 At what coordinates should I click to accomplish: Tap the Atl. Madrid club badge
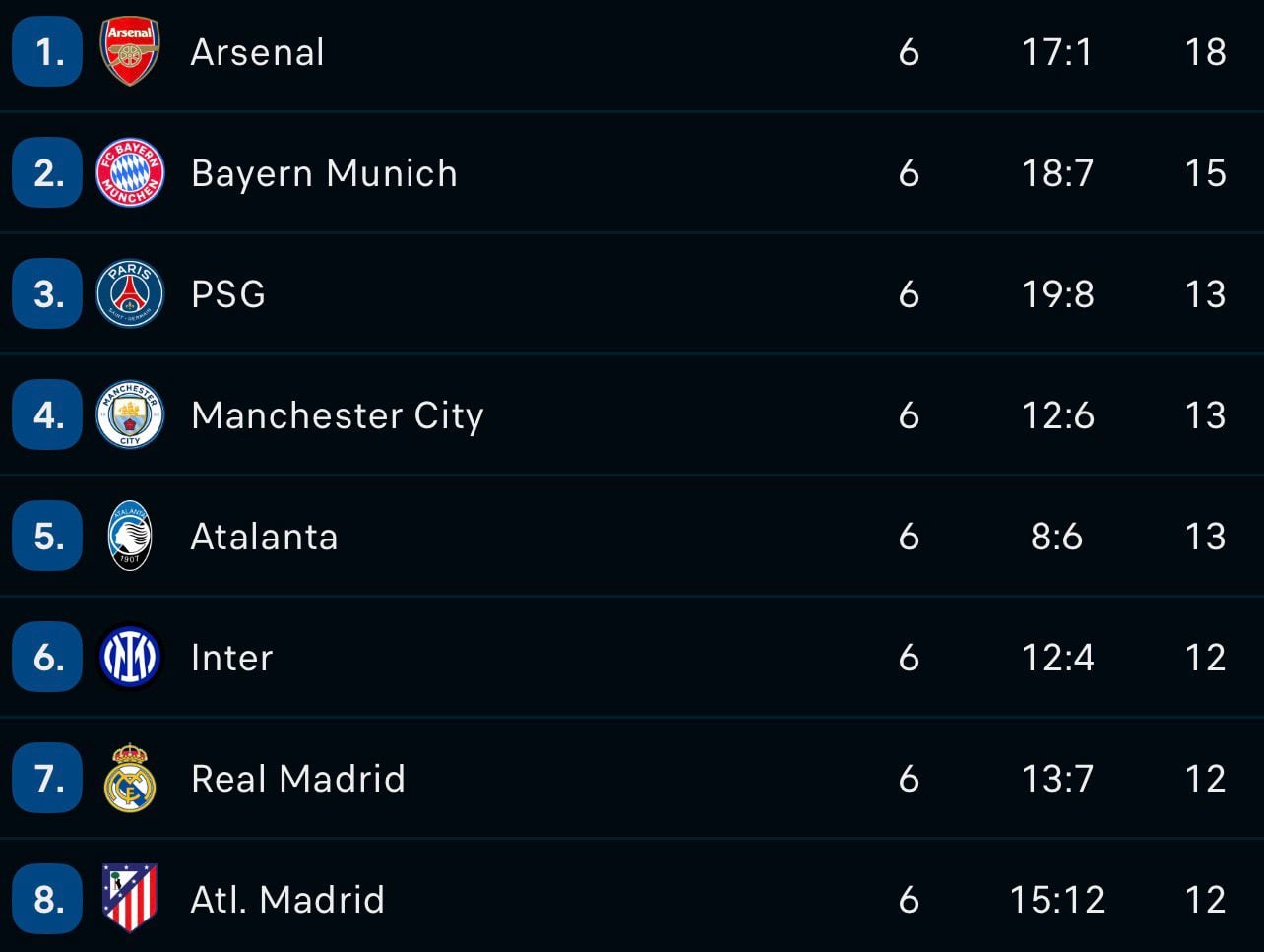130,899
